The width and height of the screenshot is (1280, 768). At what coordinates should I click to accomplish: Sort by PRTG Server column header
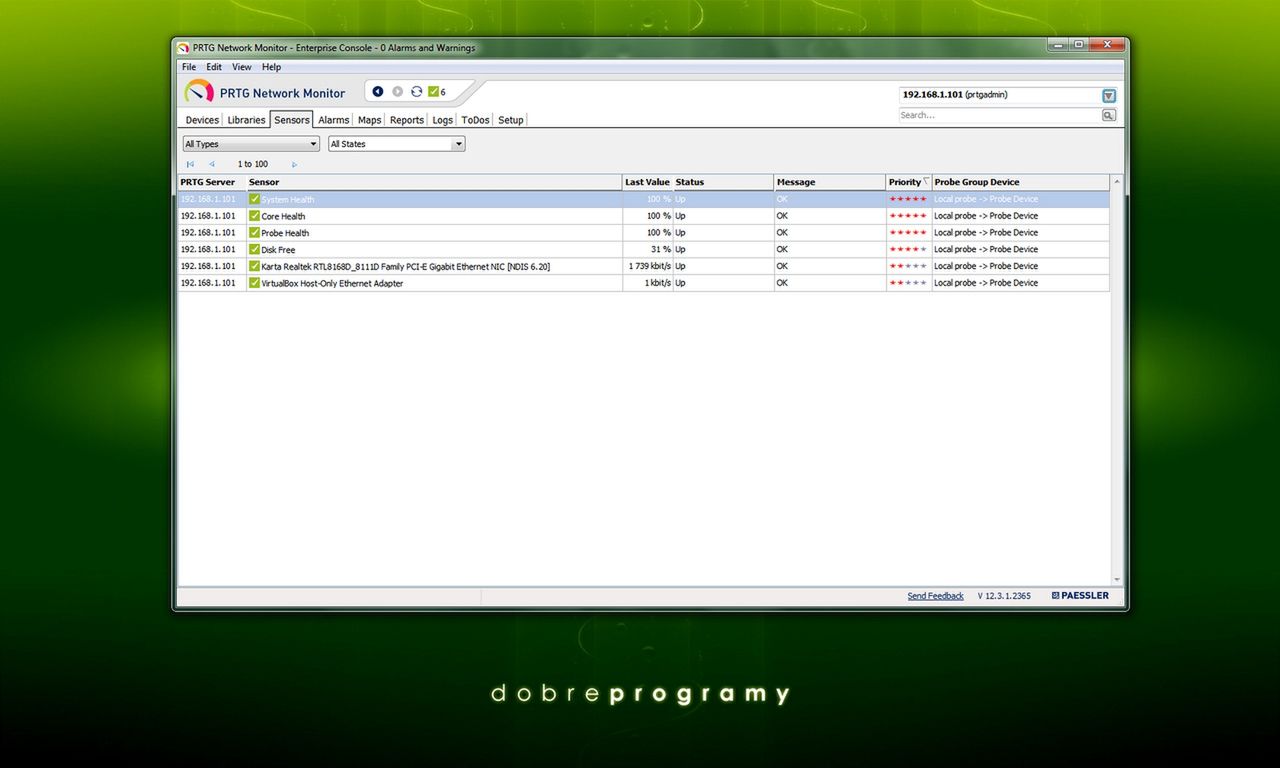click(212, 182)
